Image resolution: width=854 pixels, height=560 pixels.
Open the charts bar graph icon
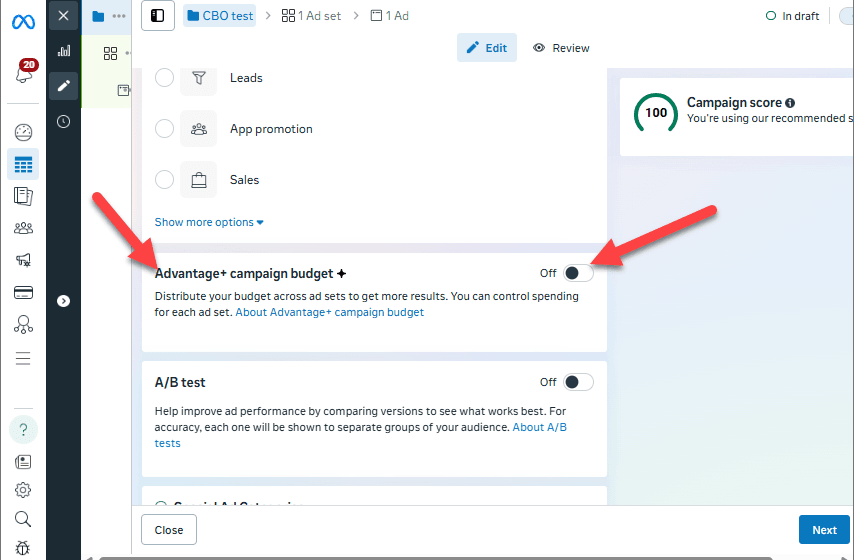point(64,51)
